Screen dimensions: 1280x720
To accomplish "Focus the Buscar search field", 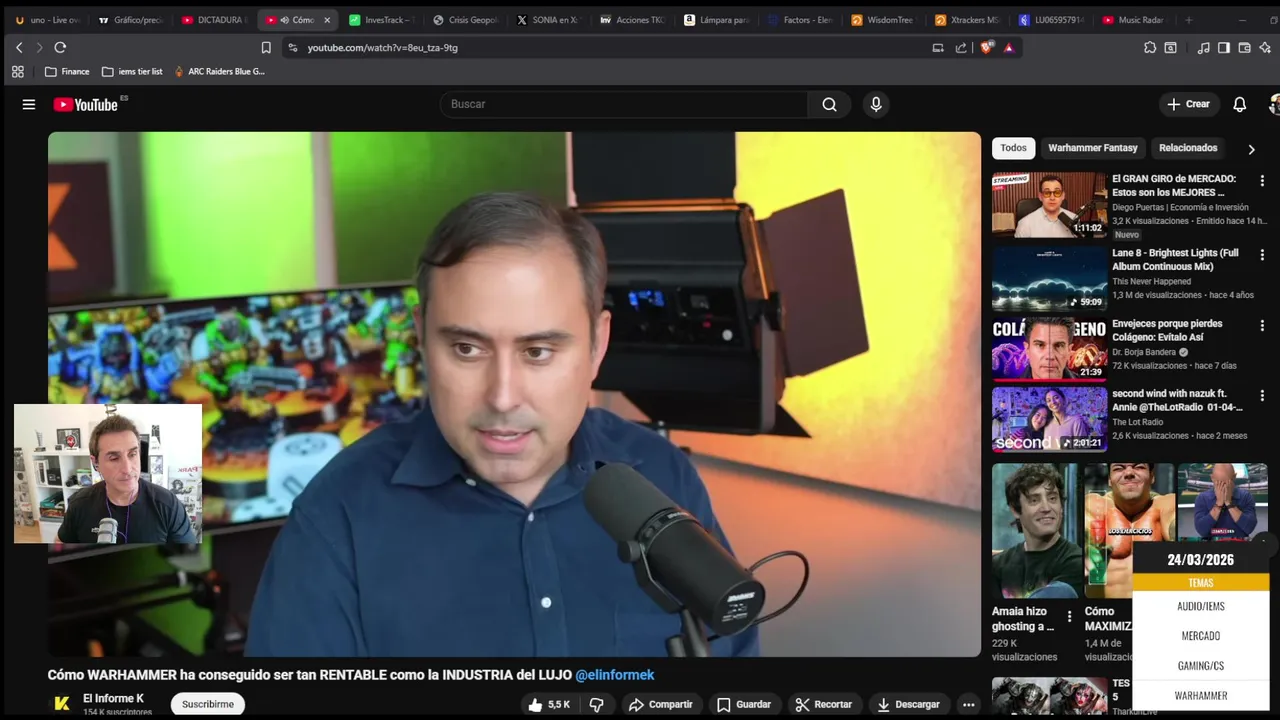I will tap(624, 104).
